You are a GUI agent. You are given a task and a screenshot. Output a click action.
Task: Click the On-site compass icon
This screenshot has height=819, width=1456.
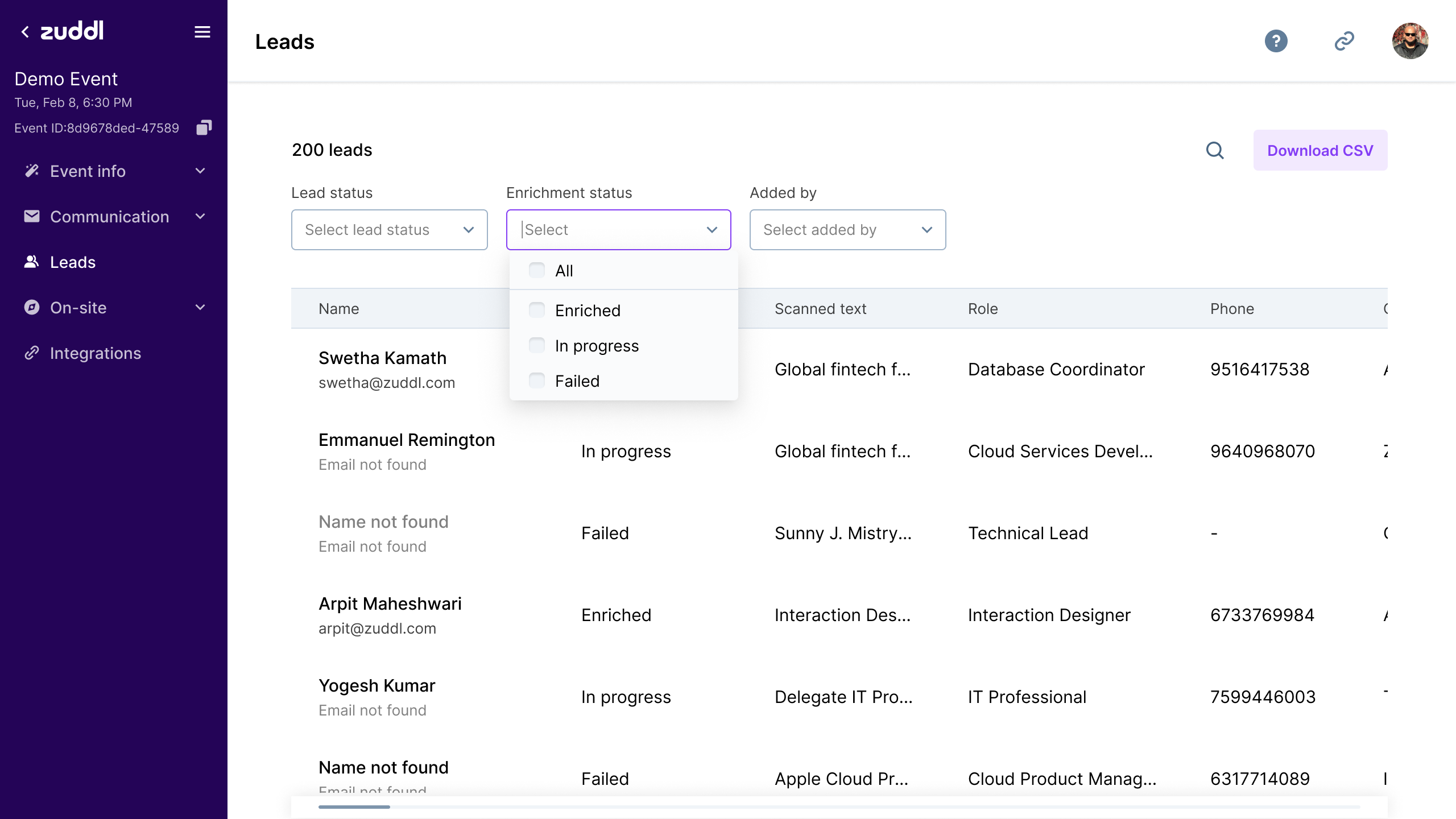[32, 308]
